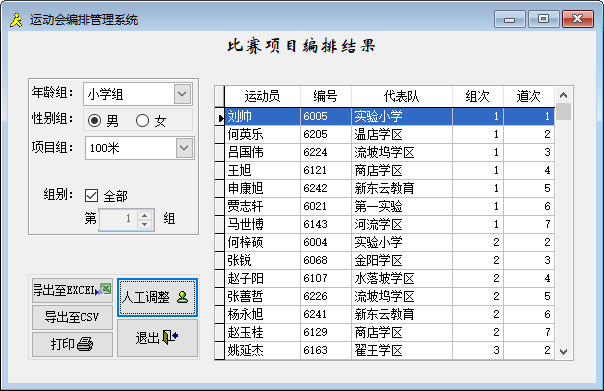Click the 运动员 column header

(x=262, y=96)
